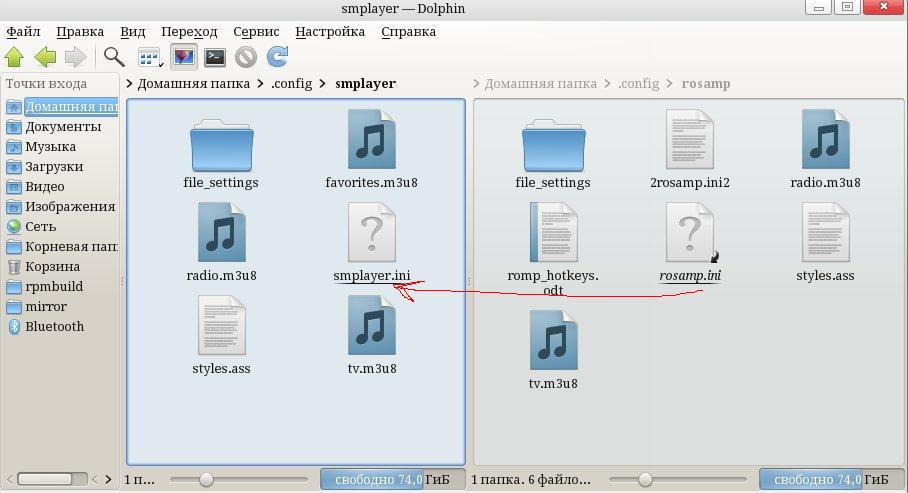Go up one folder with green arrow
Screen dimensions: 908x493
tap(14, 57)
